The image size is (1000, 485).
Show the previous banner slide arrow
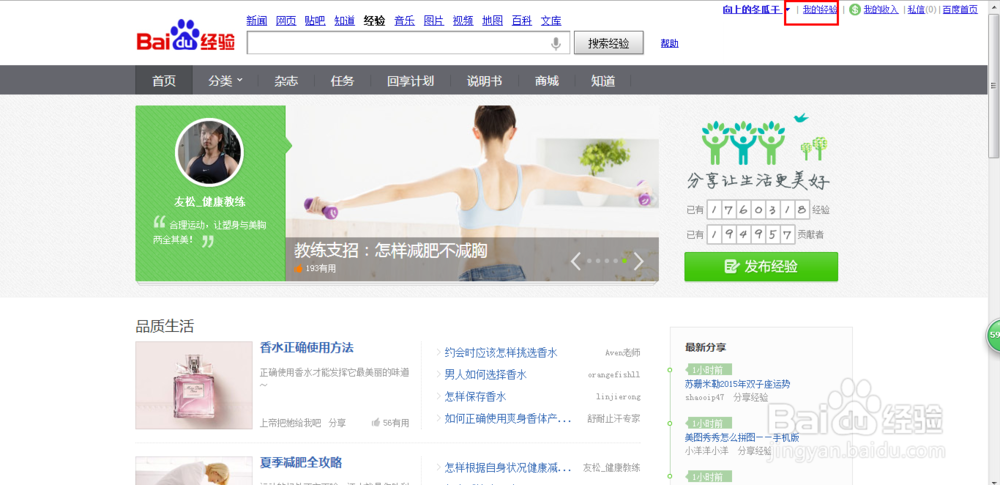tap(575, 261)
